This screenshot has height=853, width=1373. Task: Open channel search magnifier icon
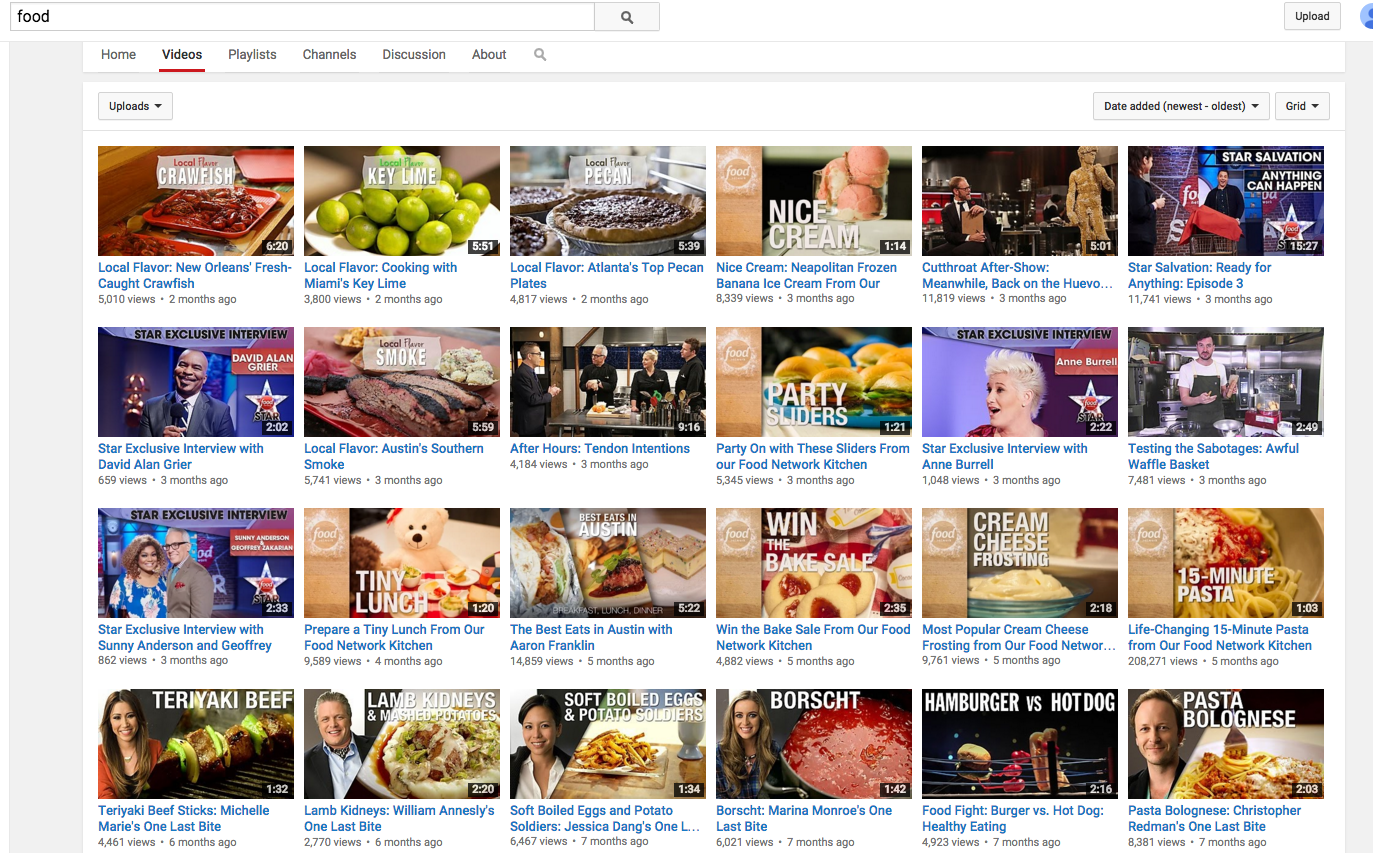(x=540, y=55)
